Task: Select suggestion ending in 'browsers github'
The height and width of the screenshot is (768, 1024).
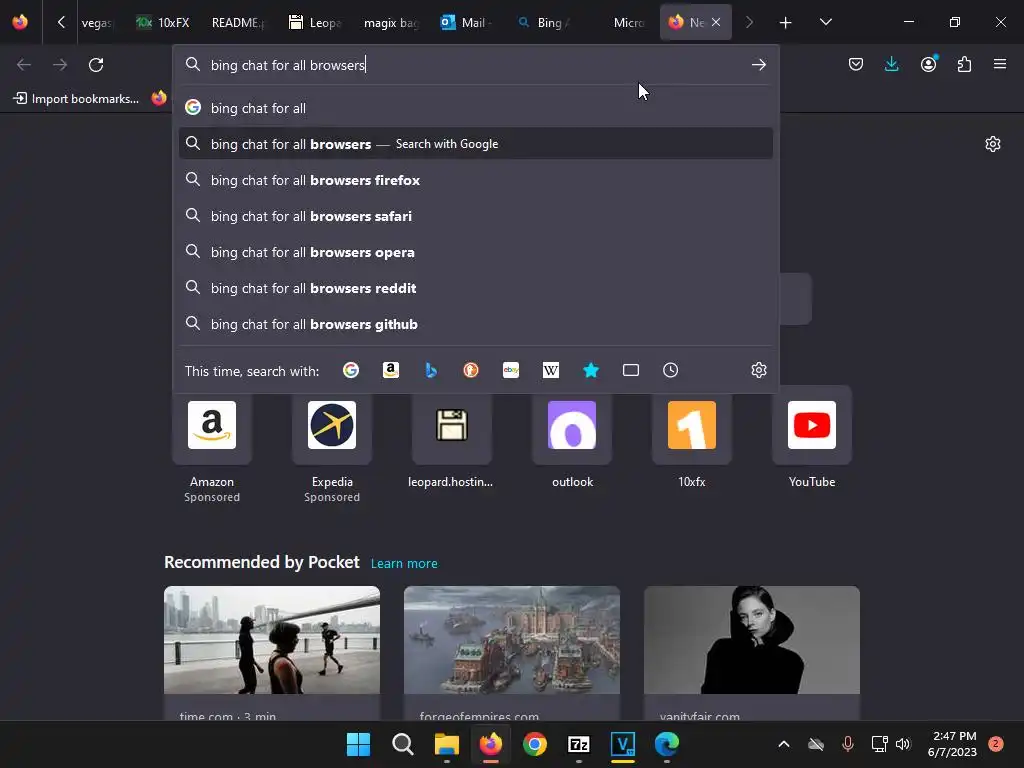Action: click(476, 324)
